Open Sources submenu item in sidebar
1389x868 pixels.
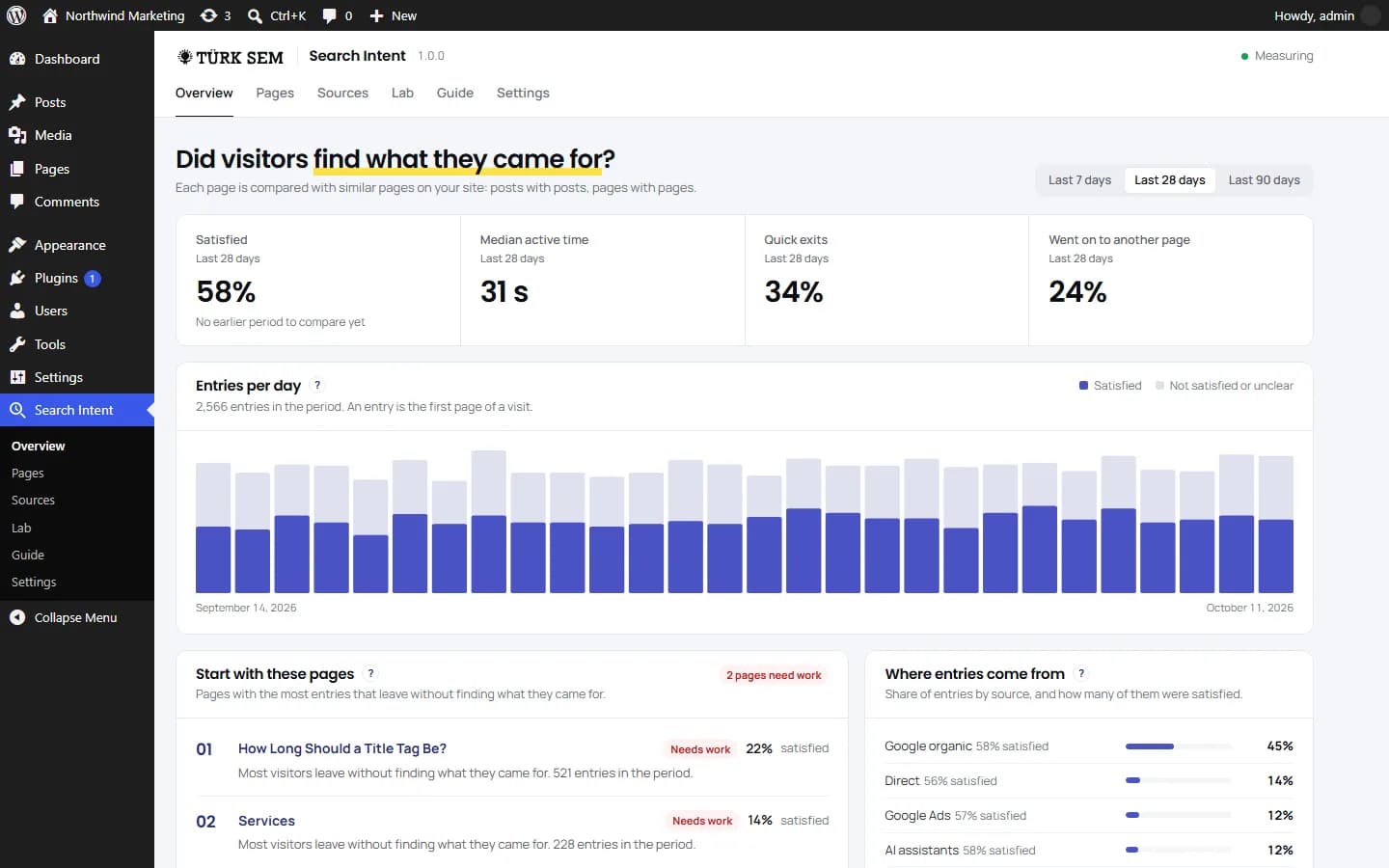[33, 501]
